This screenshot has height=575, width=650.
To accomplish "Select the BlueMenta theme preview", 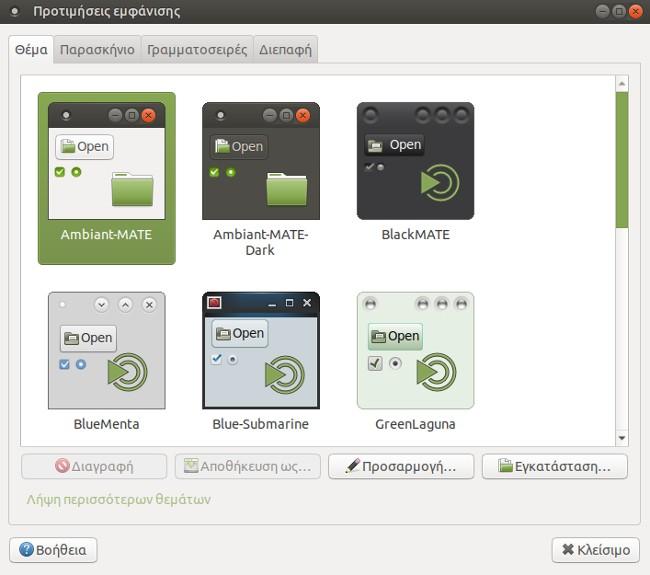I will click(107, 351).
